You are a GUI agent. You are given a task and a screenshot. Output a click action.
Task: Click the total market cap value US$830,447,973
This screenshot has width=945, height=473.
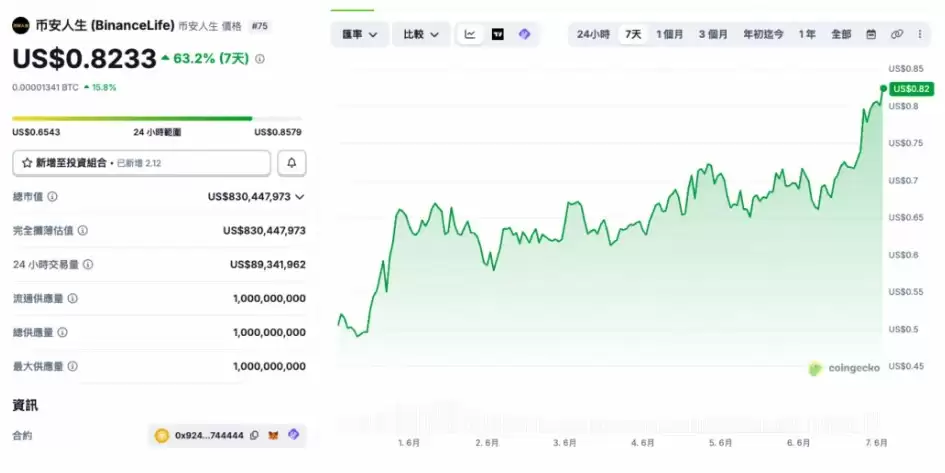(249, 196)
